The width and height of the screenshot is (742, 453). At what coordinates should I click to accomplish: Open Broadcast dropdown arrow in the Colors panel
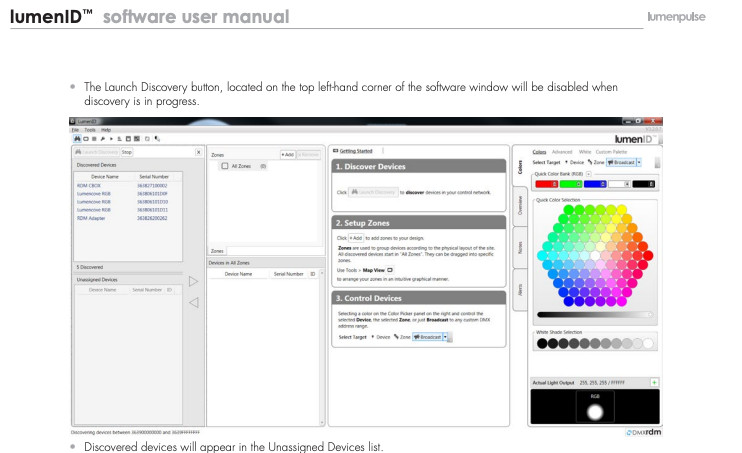639,162
